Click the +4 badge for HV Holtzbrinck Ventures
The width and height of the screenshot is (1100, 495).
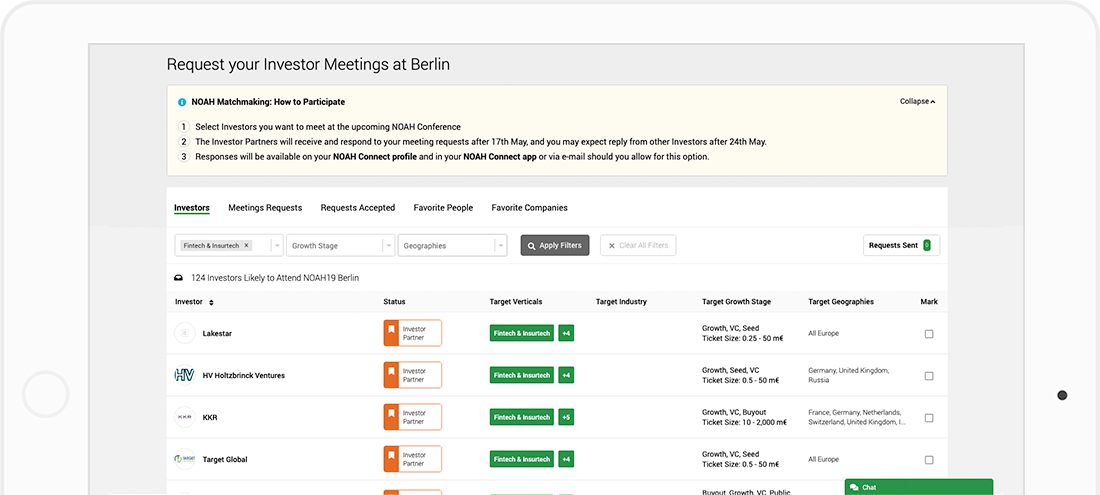coord(566,375)
